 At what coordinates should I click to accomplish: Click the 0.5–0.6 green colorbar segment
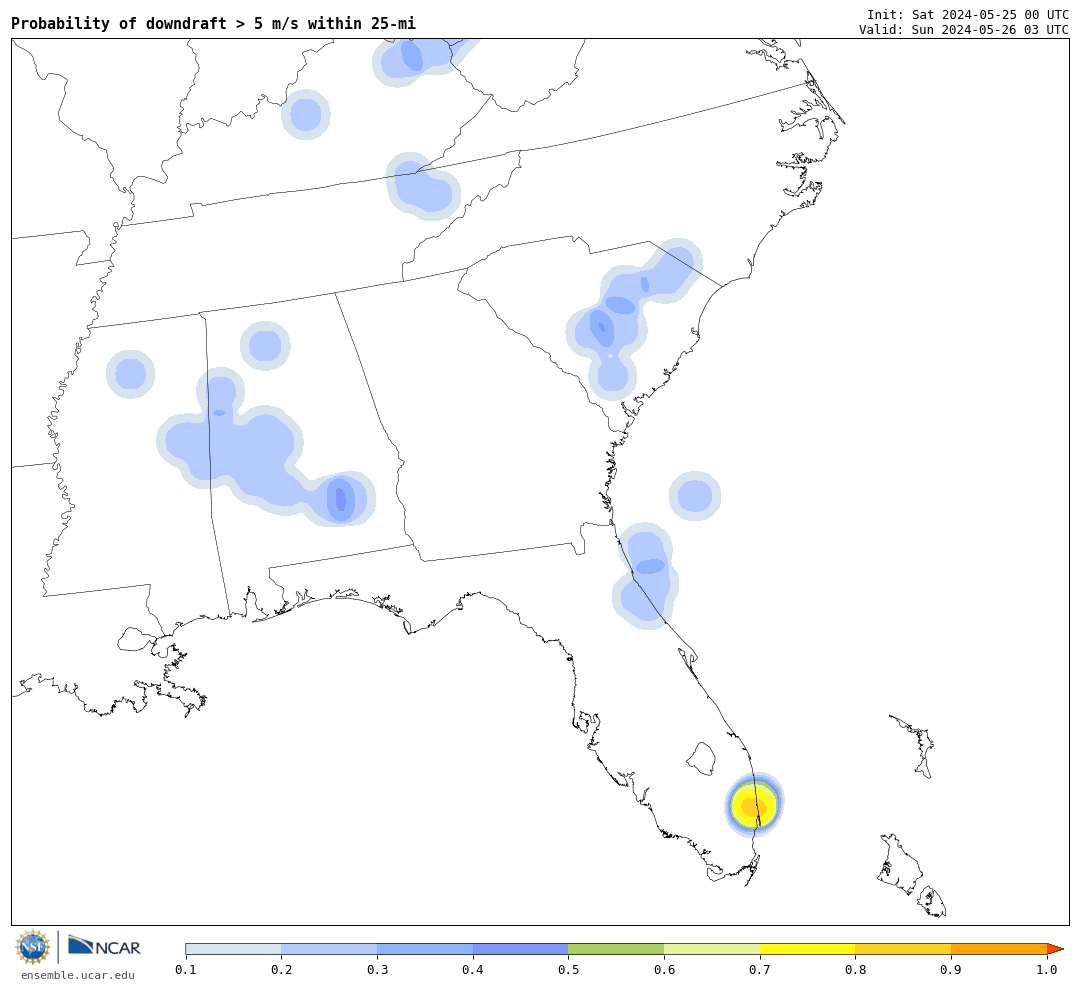616,949
